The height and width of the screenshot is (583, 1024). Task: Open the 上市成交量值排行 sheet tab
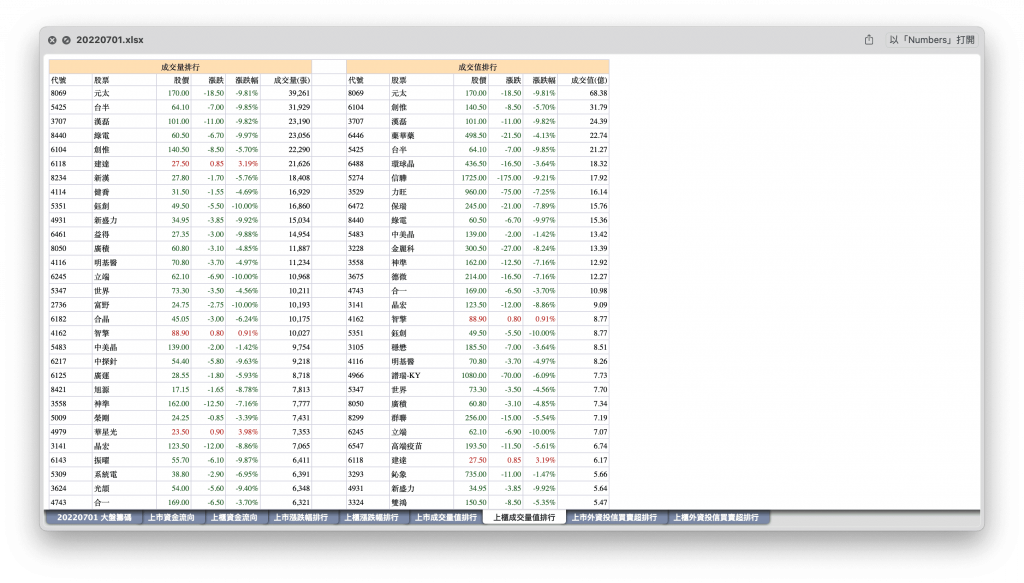click(446, 518)
